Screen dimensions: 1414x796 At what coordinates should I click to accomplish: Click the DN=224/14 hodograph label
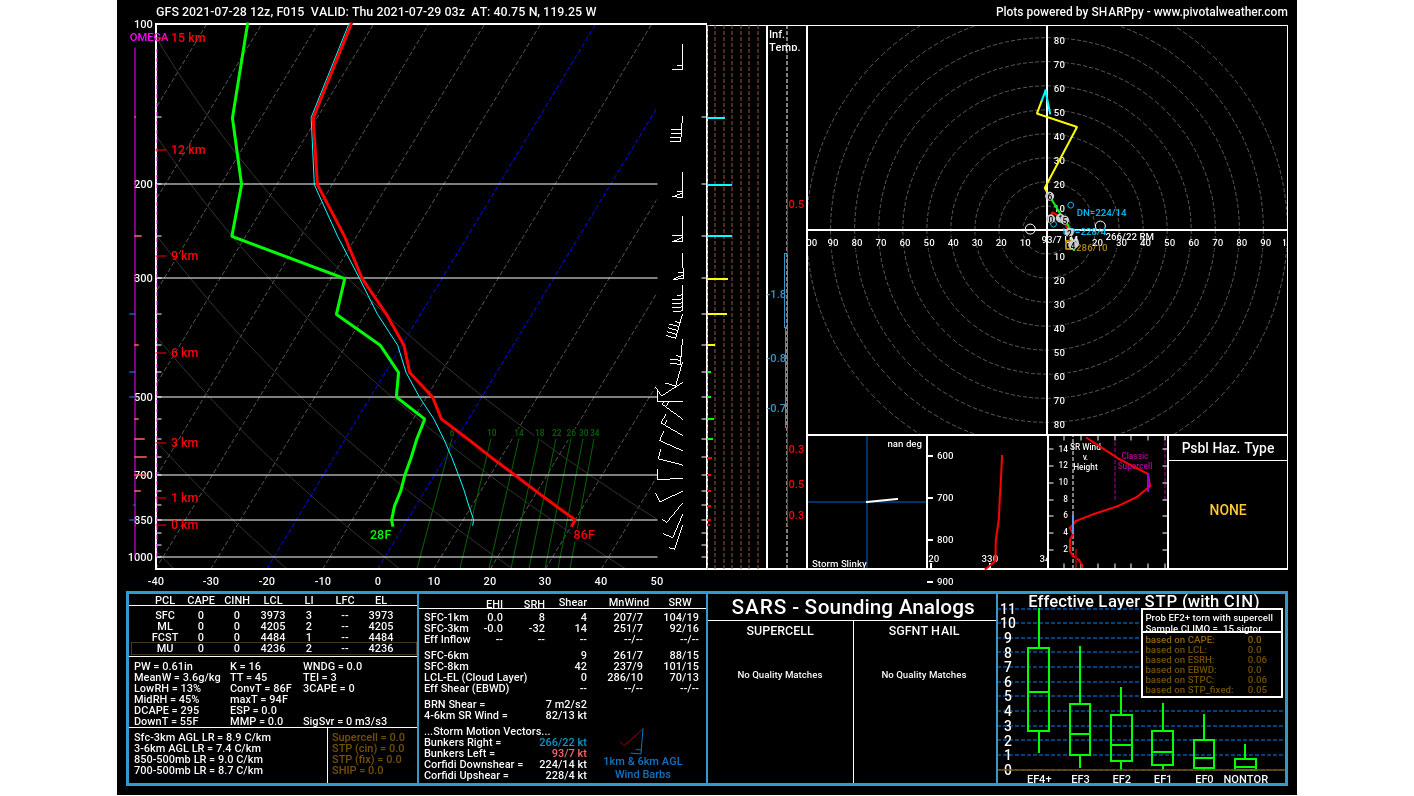click(x=1101, y=213)
